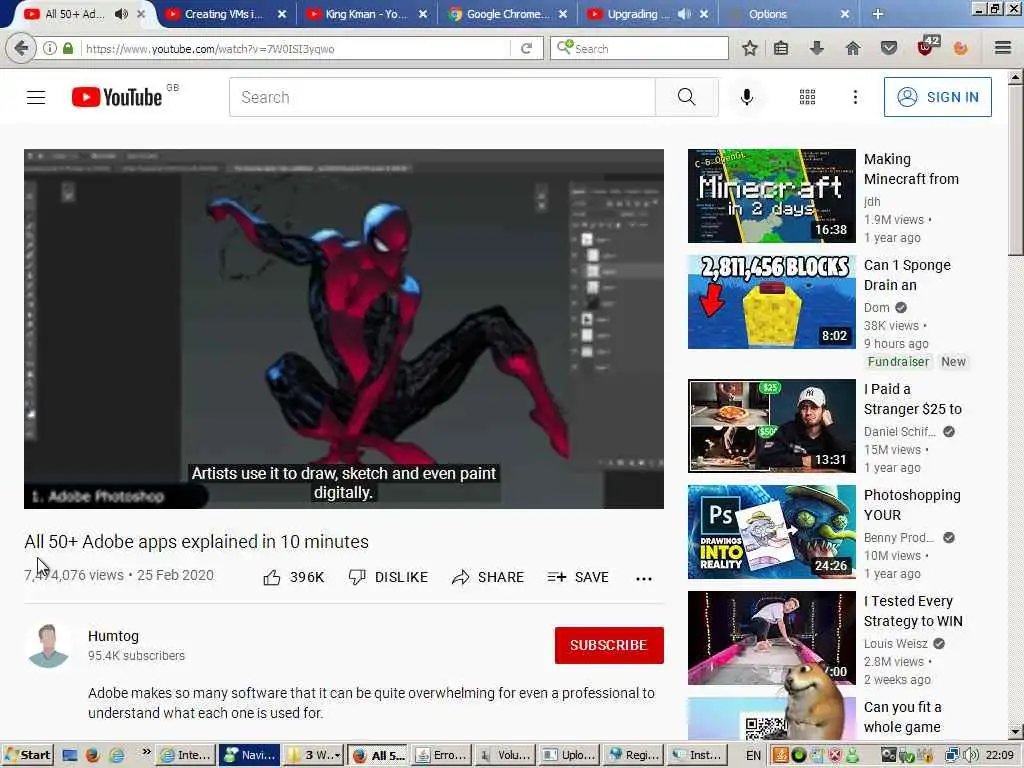Open Photoshopping YOUR drawings thumbnail

click(x=772, y=532)
